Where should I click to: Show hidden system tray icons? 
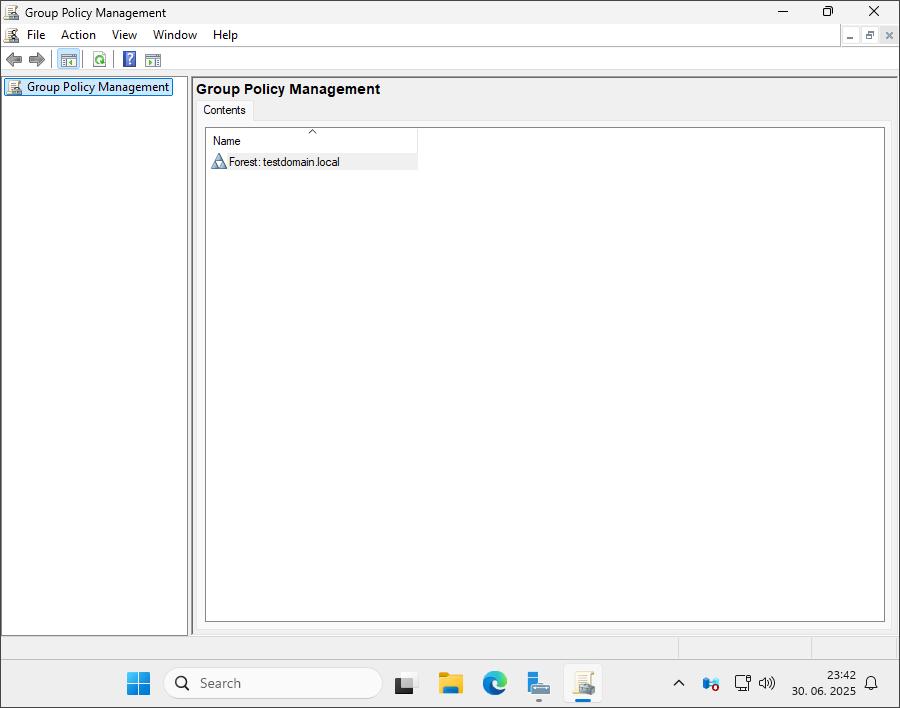679,683
